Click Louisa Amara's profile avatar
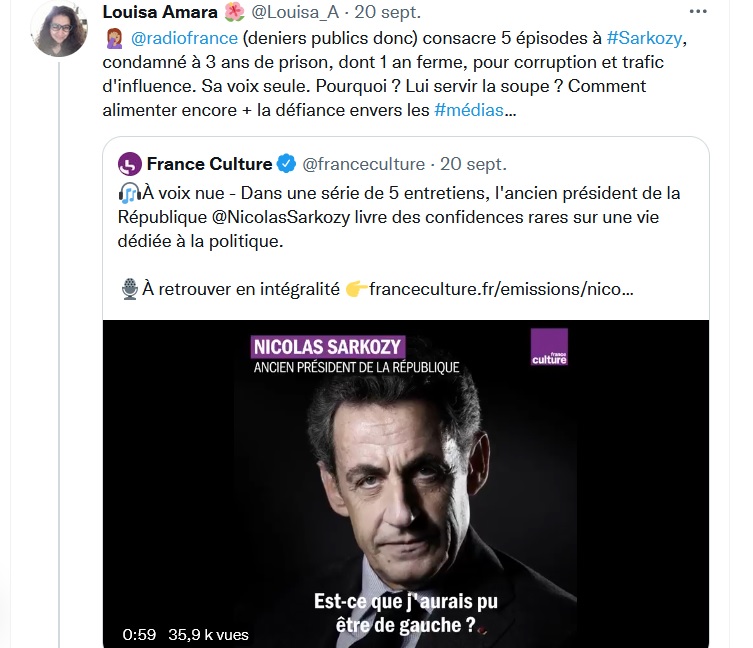753x648 pixels. pos(59,30)
